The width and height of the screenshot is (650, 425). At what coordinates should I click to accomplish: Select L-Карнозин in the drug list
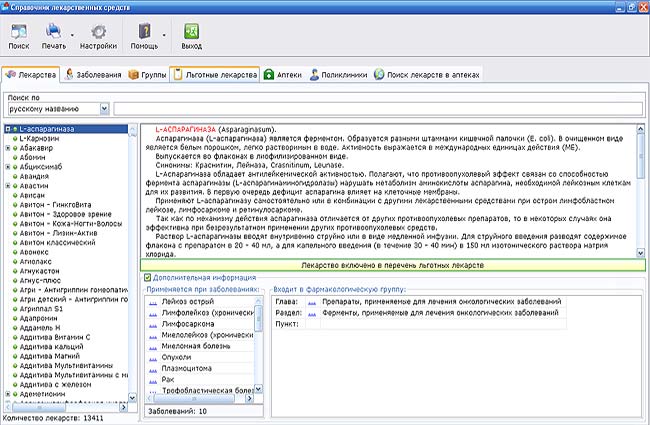39,138
